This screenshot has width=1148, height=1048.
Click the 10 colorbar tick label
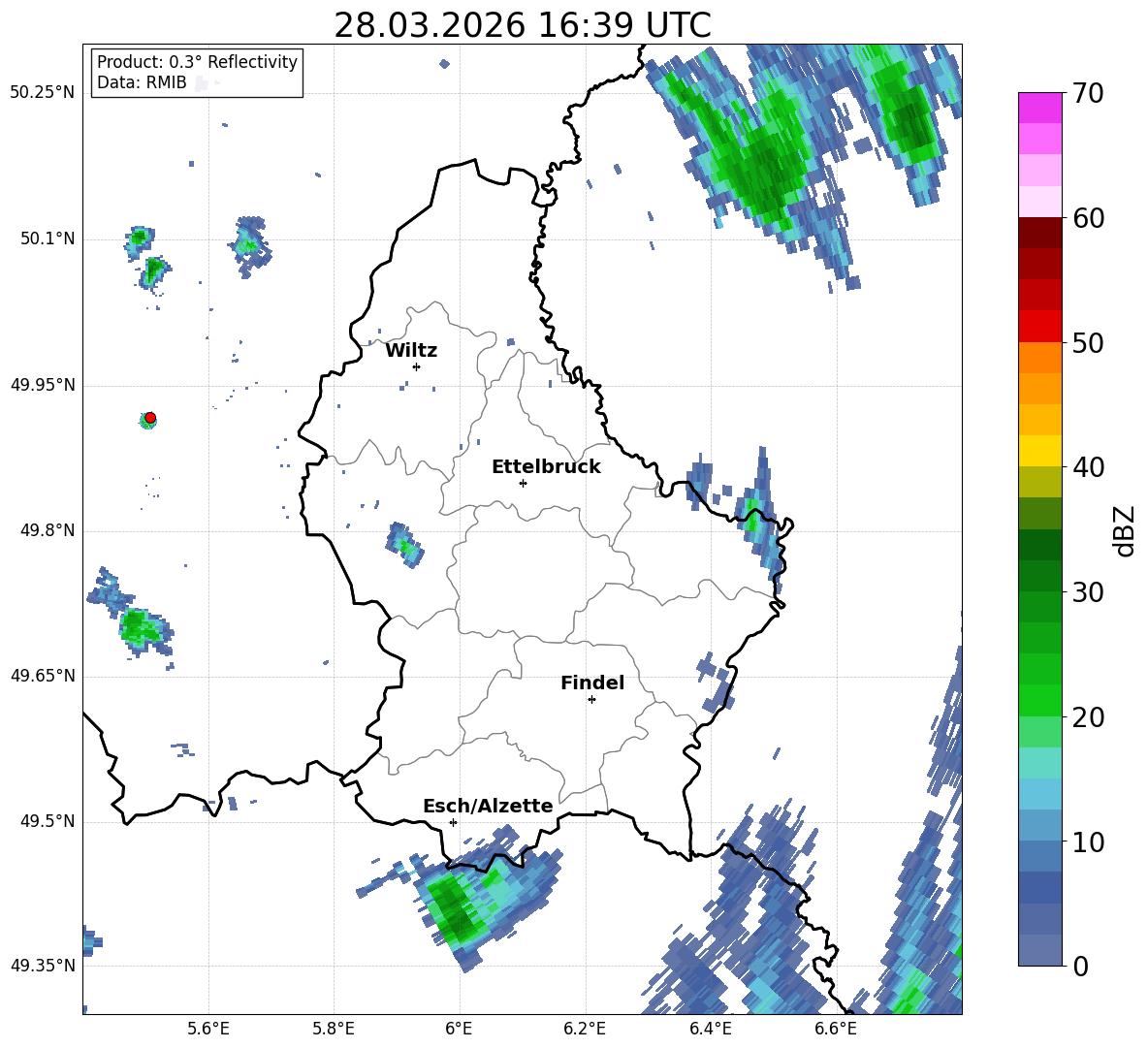(x=1087, y=842)
